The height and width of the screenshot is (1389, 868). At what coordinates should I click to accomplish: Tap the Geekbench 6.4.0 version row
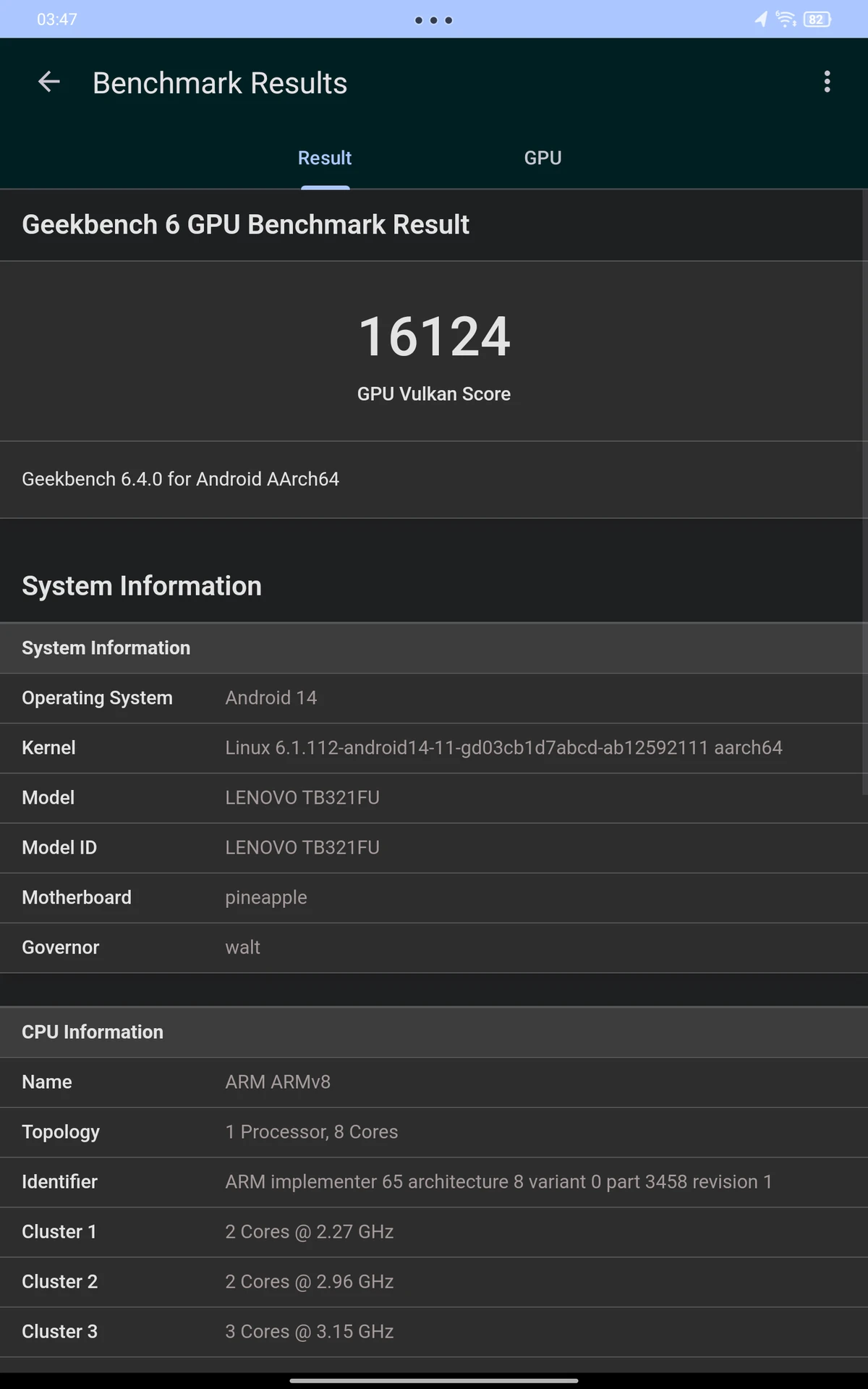[x=434, y=480]
